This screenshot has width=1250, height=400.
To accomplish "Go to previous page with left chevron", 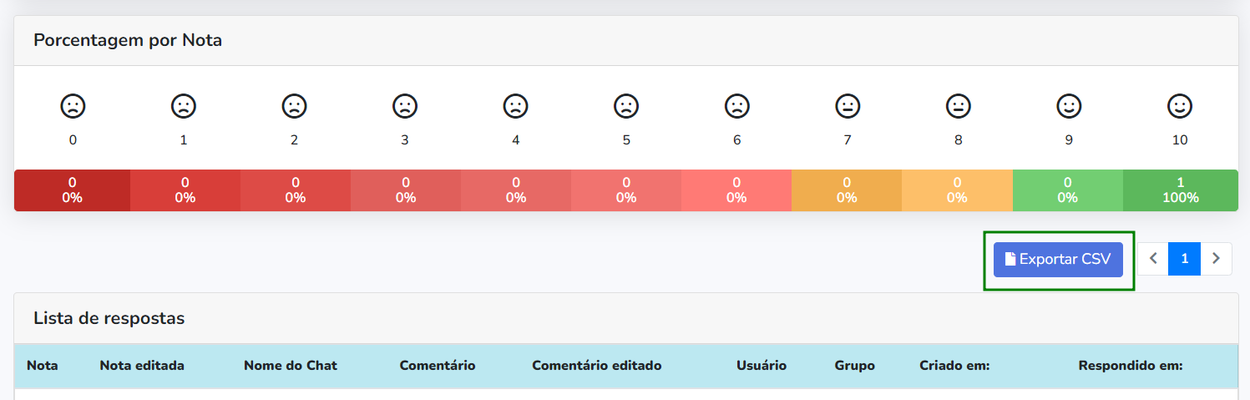I will pos(1153,259).
